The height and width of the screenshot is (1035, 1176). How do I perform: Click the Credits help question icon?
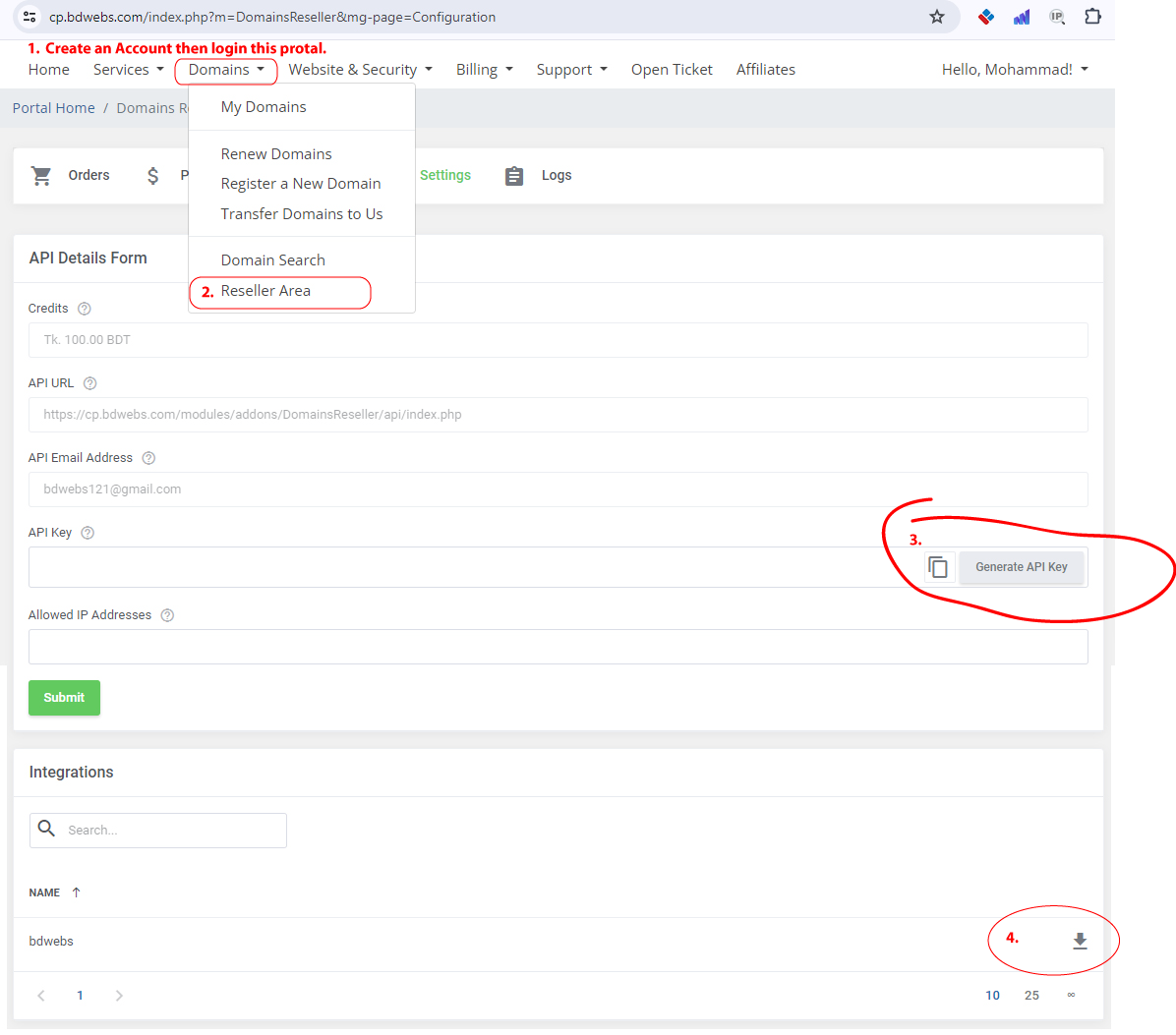point(85,309)
